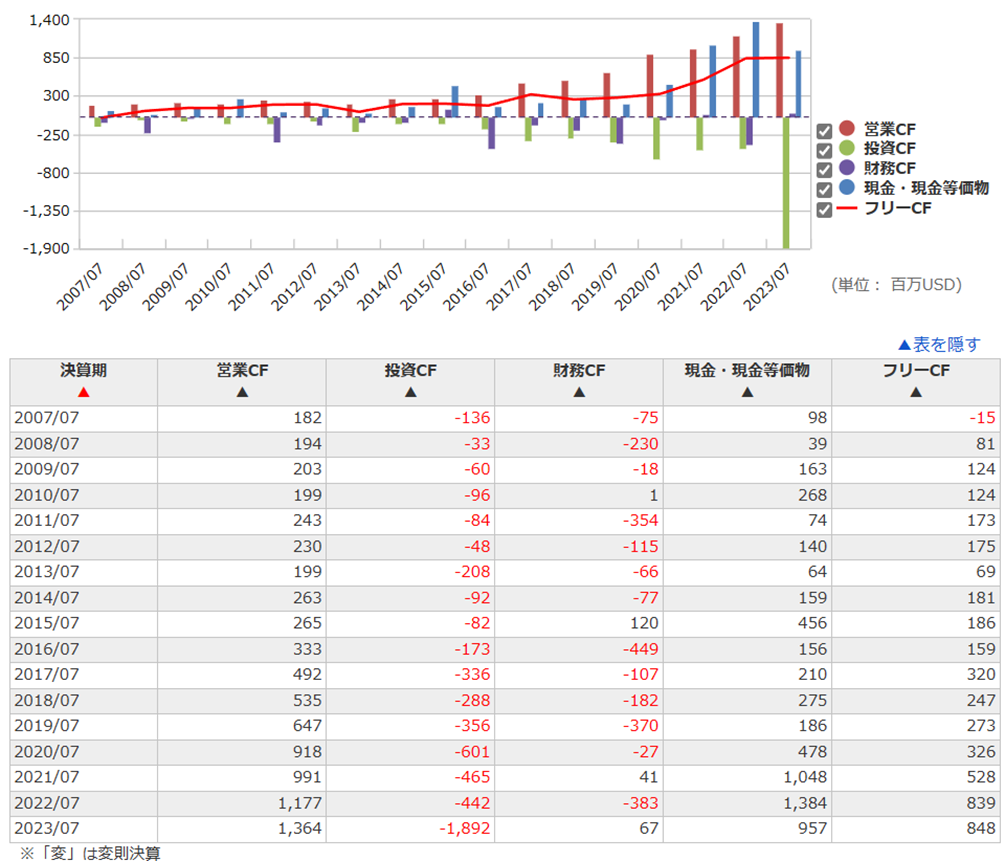This screenshot has height=861, width=1005.
Task: Hide 財務CF series via its checkbox
Action: click(x=824, y=169)
